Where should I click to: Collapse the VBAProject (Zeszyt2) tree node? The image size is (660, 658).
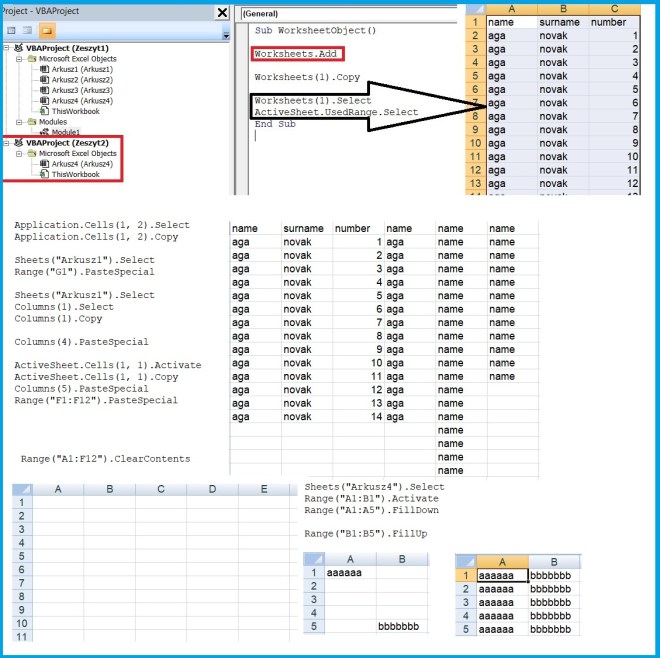(x=7, y=142)
